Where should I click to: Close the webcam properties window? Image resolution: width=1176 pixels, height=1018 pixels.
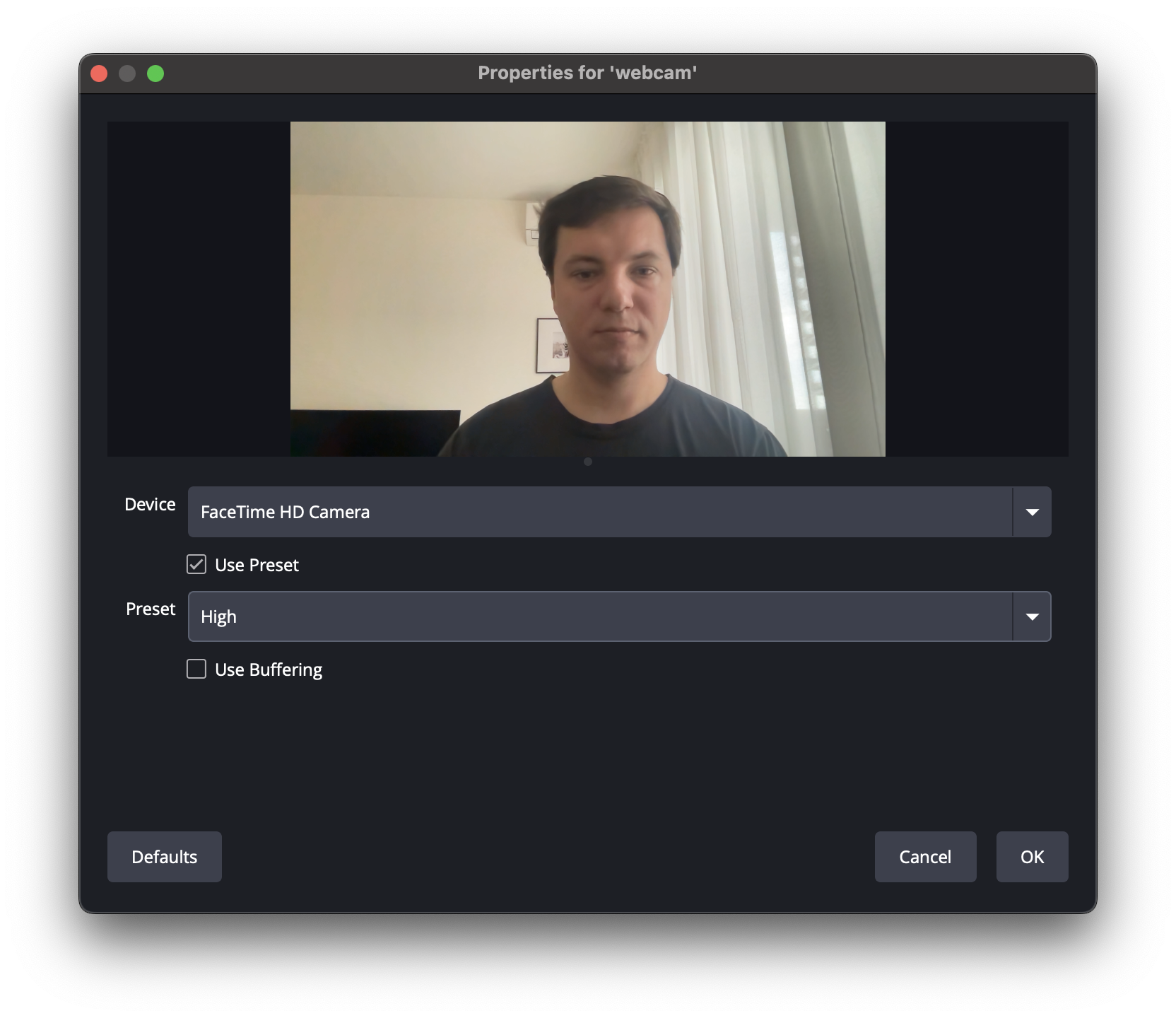tap(99, 74)
